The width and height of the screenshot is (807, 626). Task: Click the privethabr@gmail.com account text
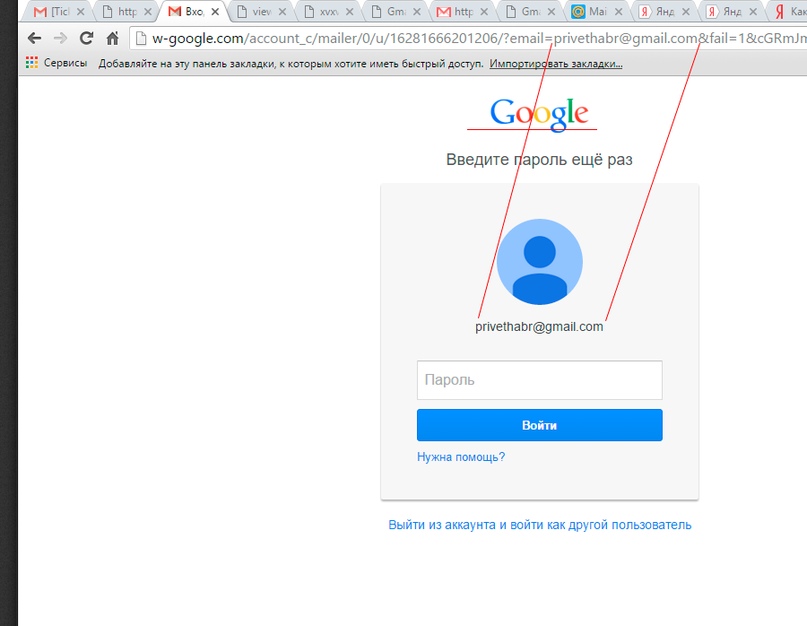coord(539,327)
